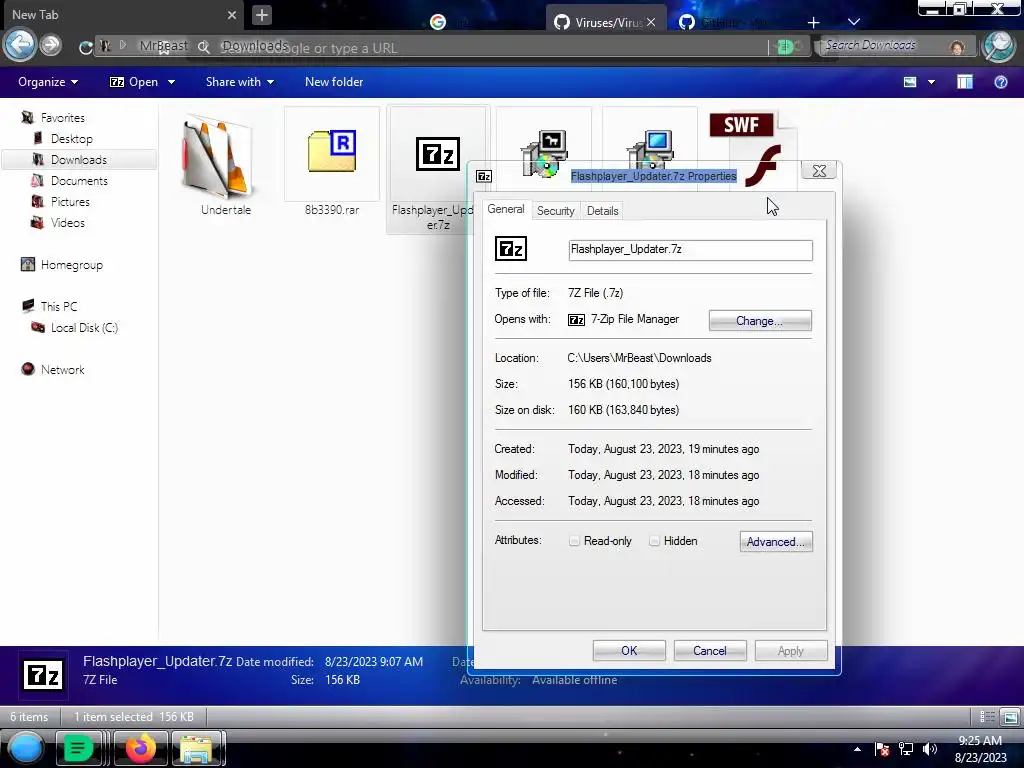1024x768 pixels.
Task: Open the green notes app on taskbar
Action: pos(78,748)
